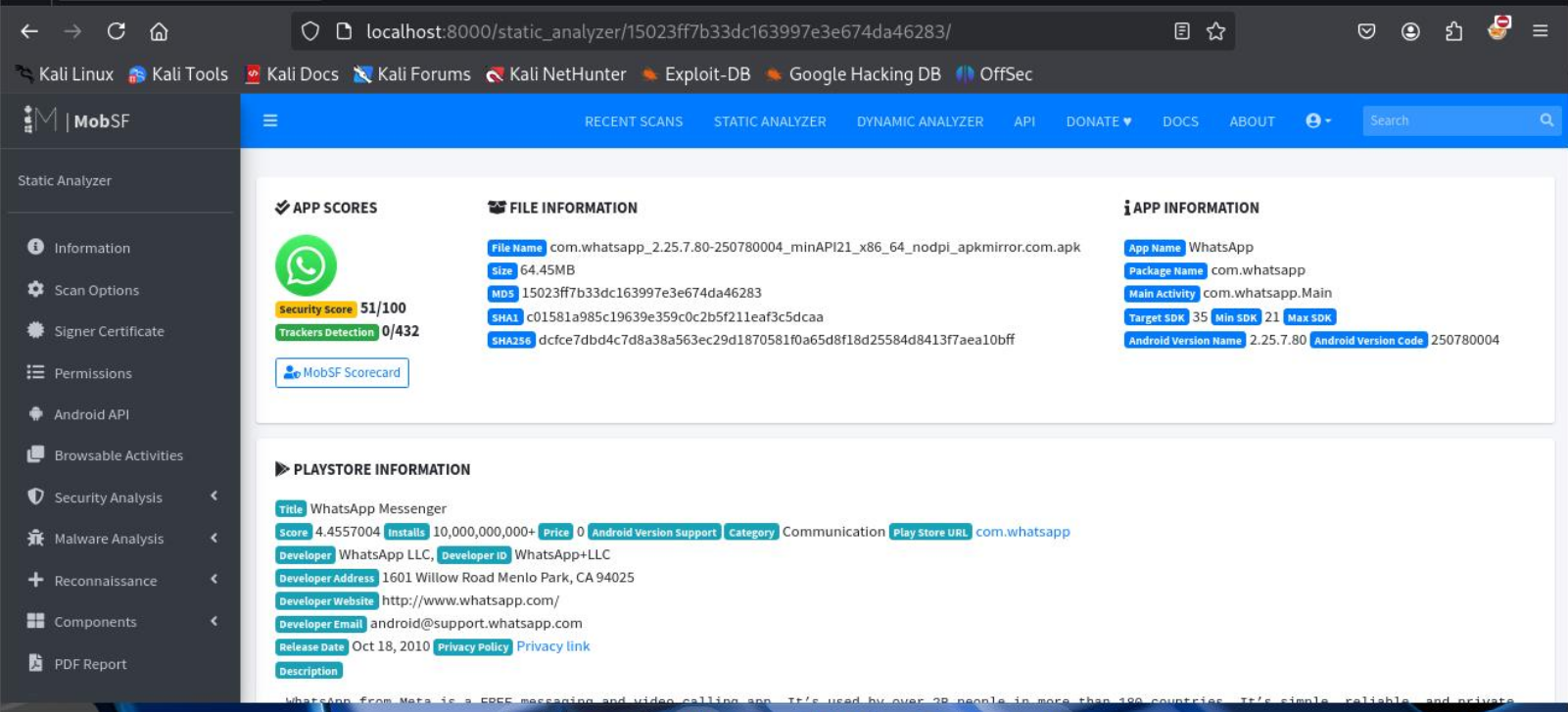The width and height of the screenshot is (1568, 712).
Task: Open Pocket save icon in toolbar
Action: click(x=1366, y=31)
